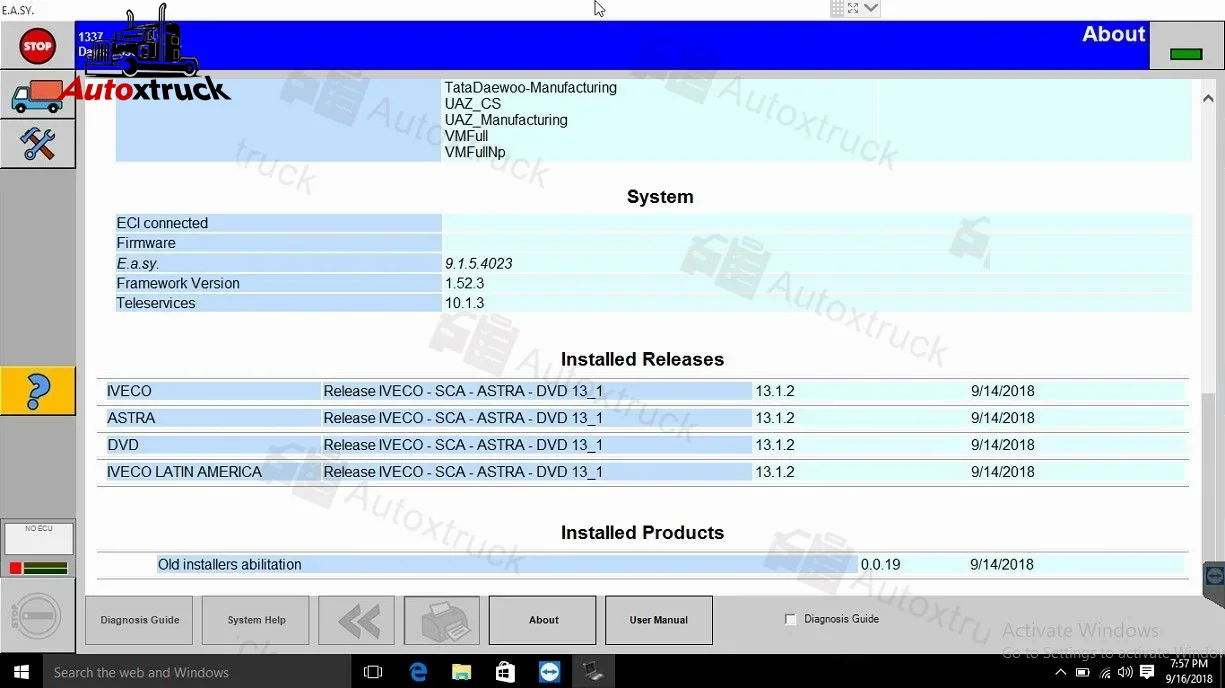Expand the top toolbar dropdown chevron
The width and height of the screenshot is (1225, 688).
point(871,8)
